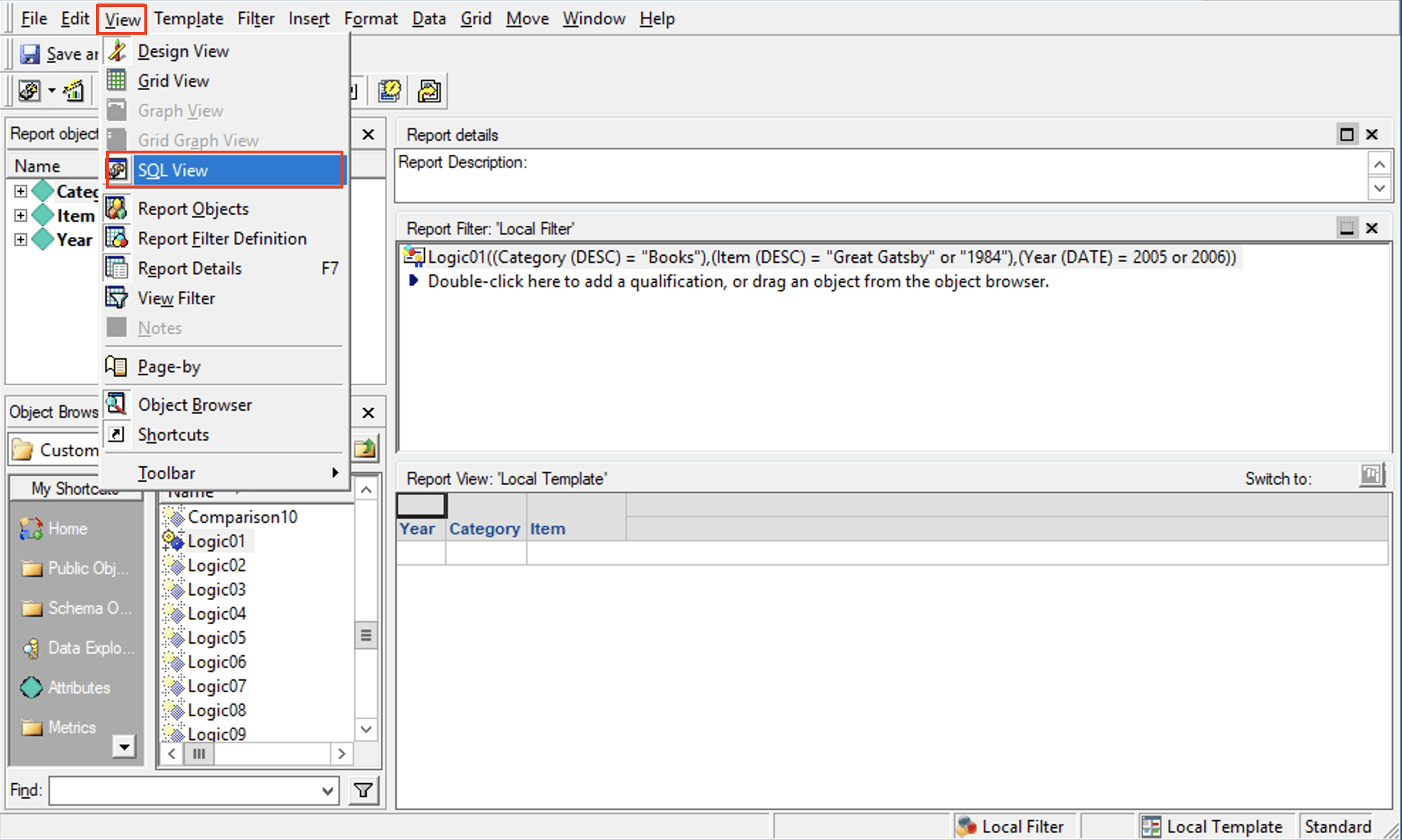Image resolution: width=1402 pixels, height=840 pixels.
Task: Select the Logic02 filter item
Action: tap(216, 565)
